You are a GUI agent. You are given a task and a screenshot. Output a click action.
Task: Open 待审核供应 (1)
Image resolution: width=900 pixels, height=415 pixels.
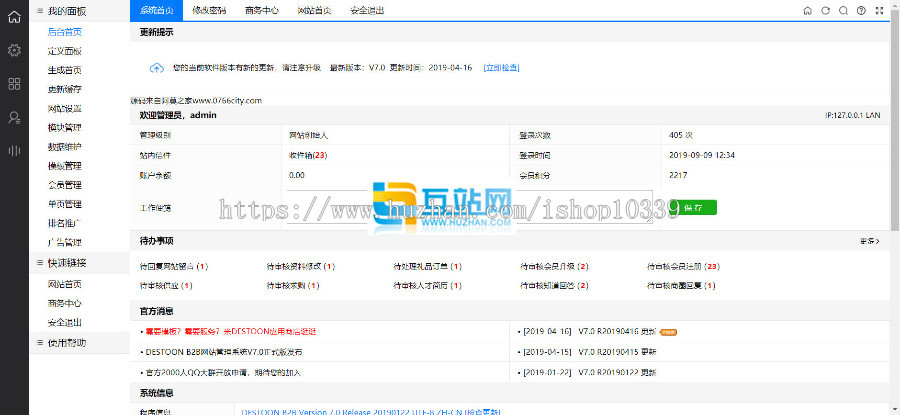(x=166, y=285)
